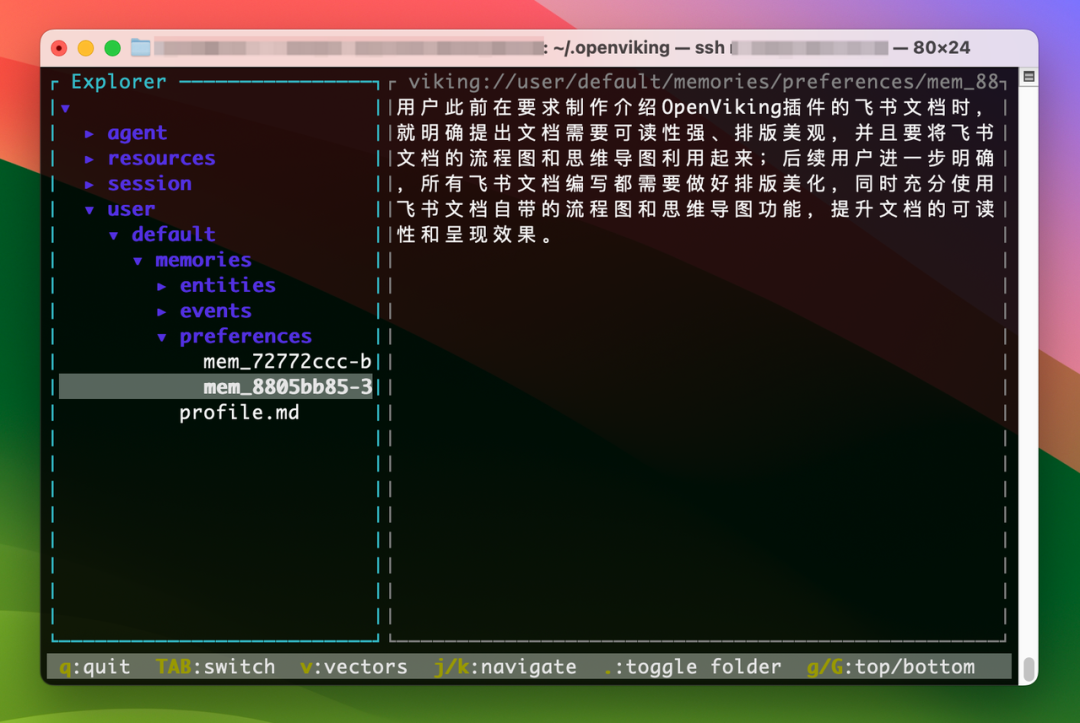Viewport: 1080px width, 723px height.
Task: Select the entities folder label
Action: pos(227,286)
